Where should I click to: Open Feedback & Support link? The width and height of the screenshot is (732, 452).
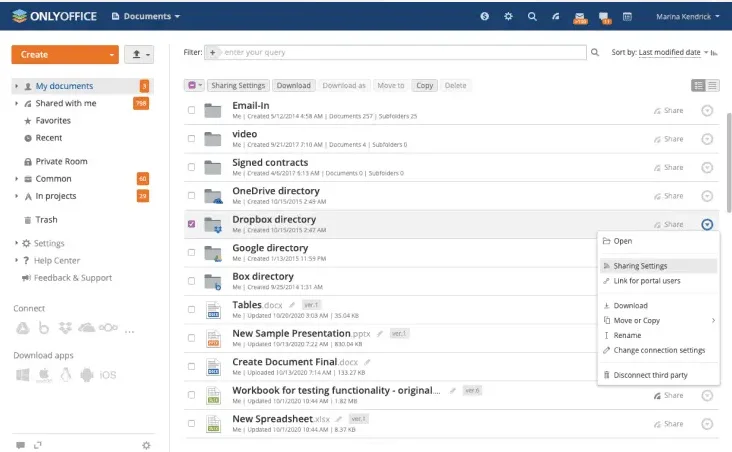(x=67, y=278)
